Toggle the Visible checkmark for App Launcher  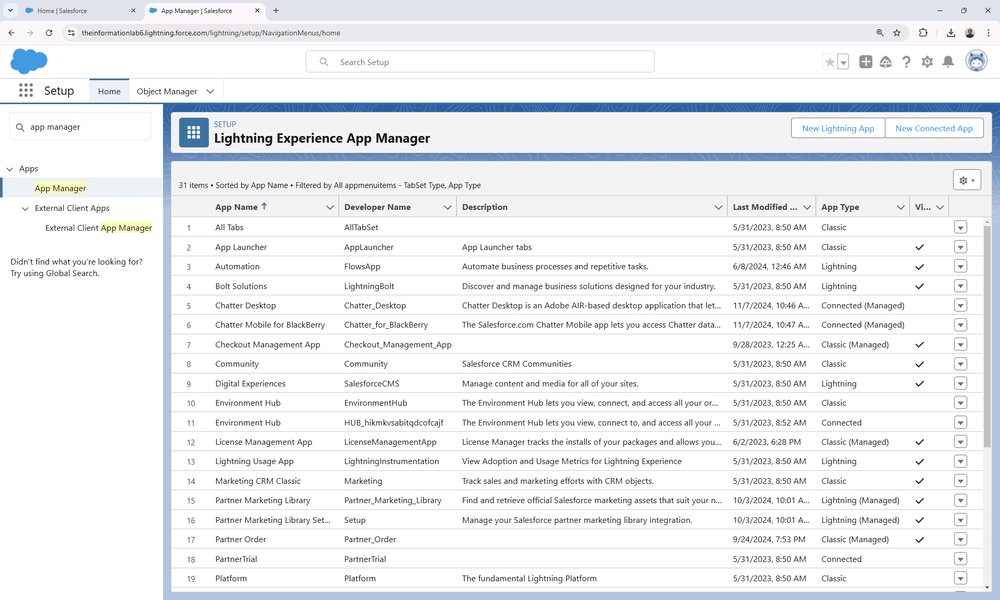[918, 247]
